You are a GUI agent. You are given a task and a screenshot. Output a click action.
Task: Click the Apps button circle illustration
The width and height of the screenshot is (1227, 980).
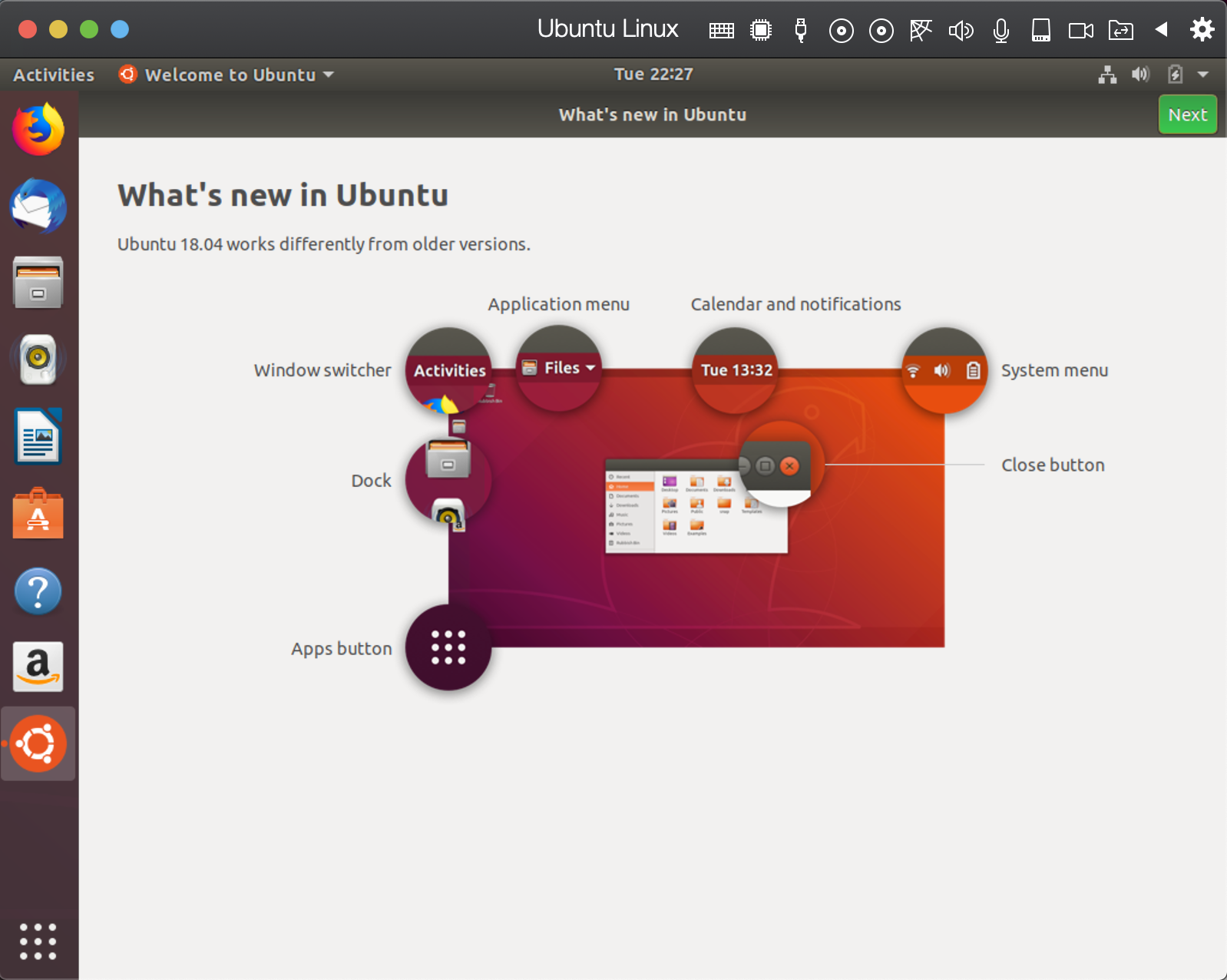click(448, 647)
